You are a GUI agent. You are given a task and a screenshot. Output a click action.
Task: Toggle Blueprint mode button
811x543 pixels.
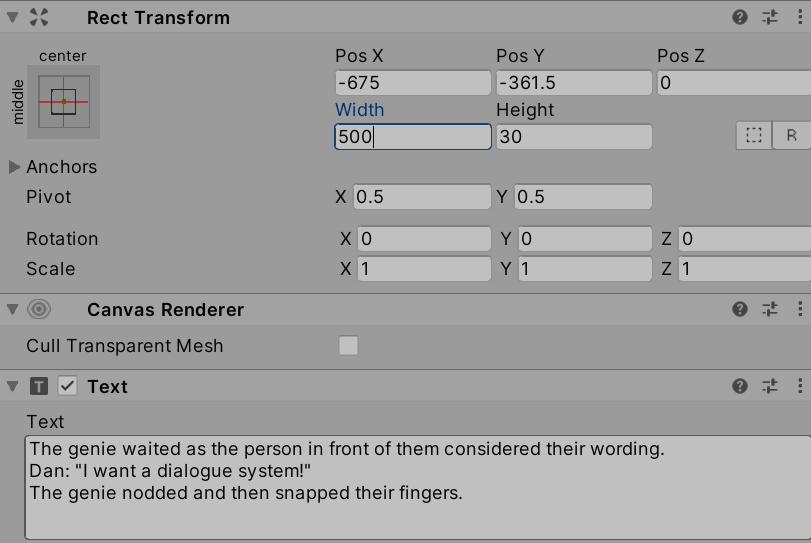[x=754, y=135]
